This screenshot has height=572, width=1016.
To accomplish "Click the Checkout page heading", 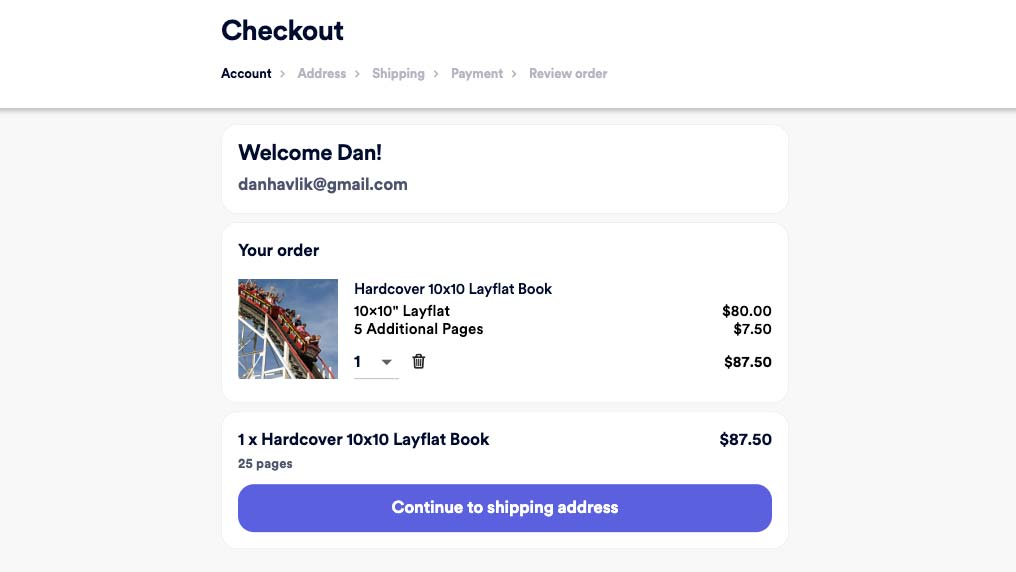I will tap(282, 31).
